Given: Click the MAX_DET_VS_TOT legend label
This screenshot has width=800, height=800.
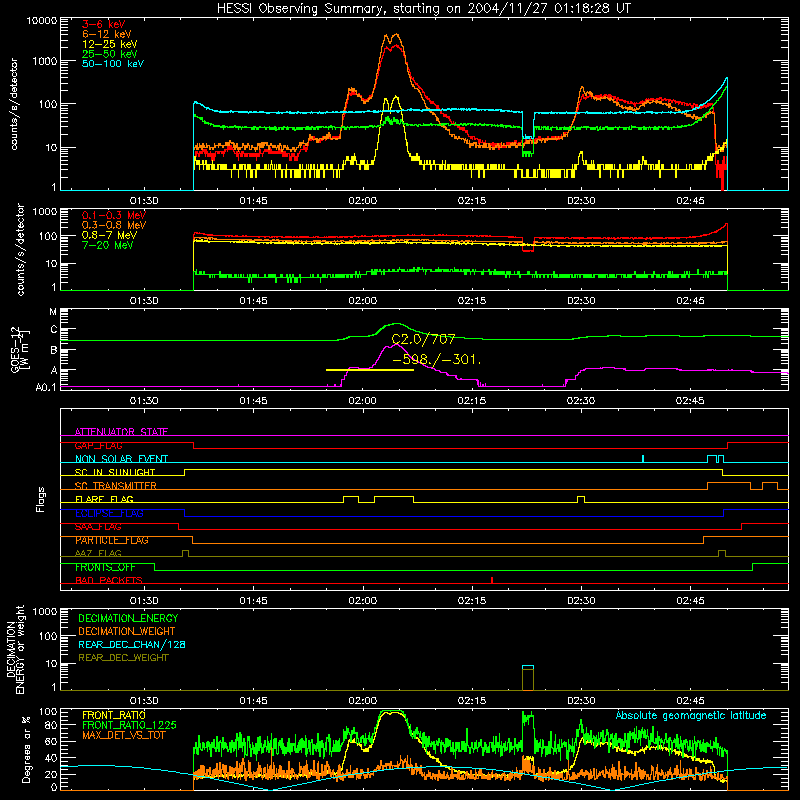Looking at the screenshot, I should pos(121,735).
